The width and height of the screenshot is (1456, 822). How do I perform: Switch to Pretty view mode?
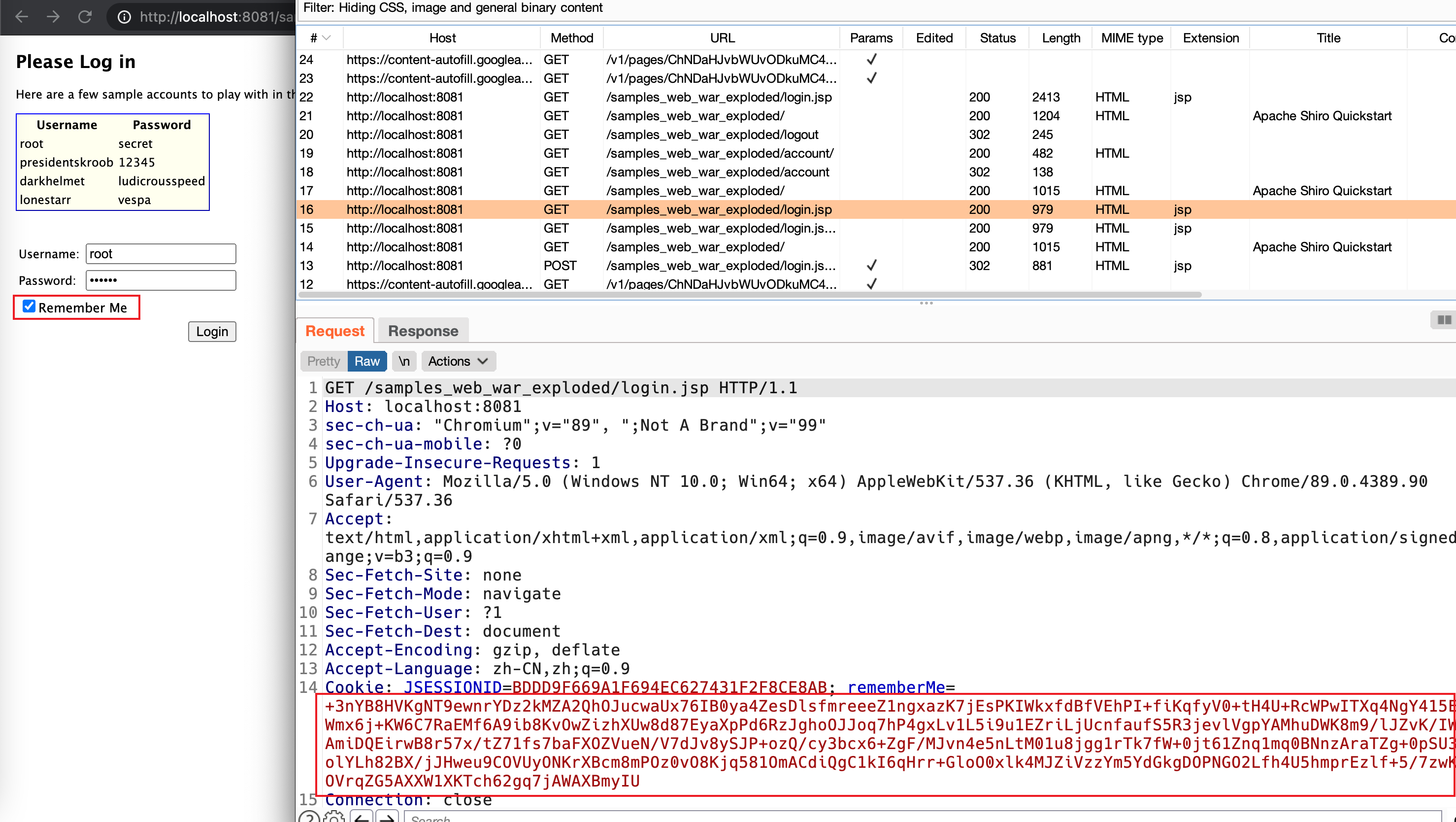323,361
